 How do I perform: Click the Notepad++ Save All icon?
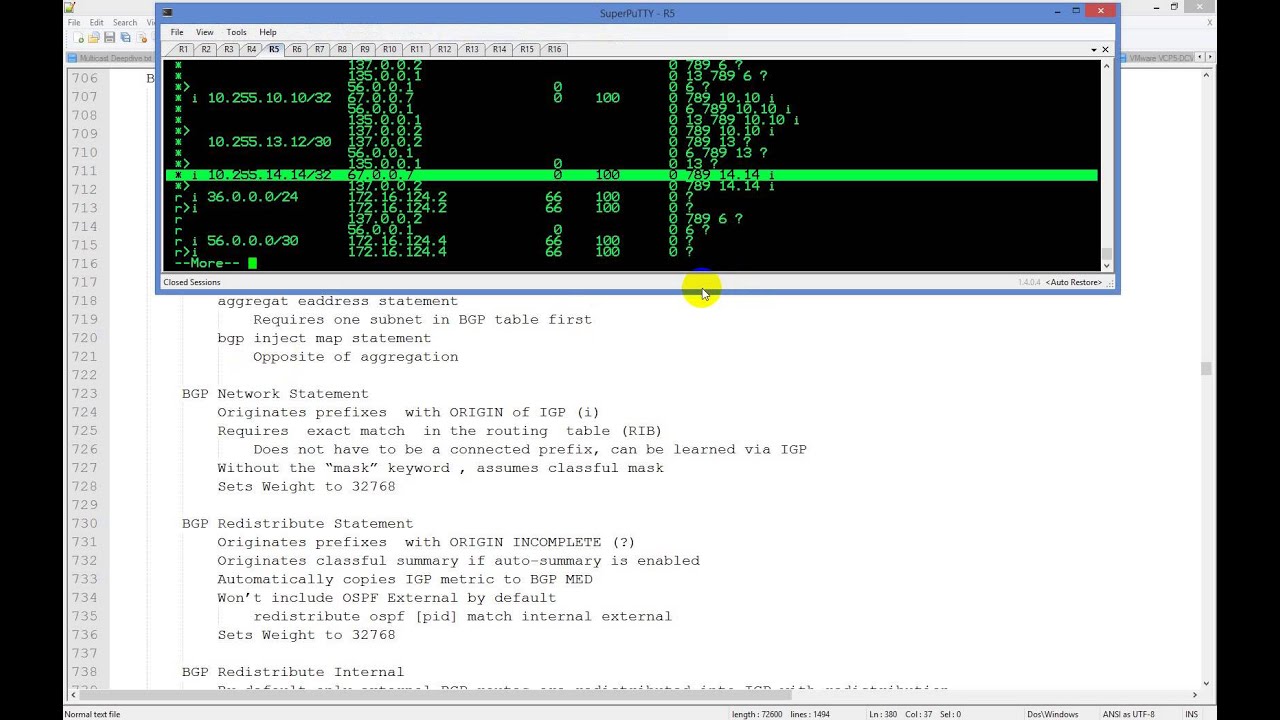[x=126, y=38]
